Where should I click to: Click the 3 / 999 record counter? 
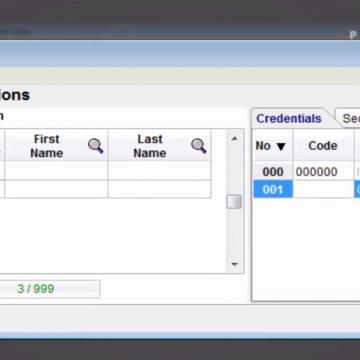(x=36, y=289)
